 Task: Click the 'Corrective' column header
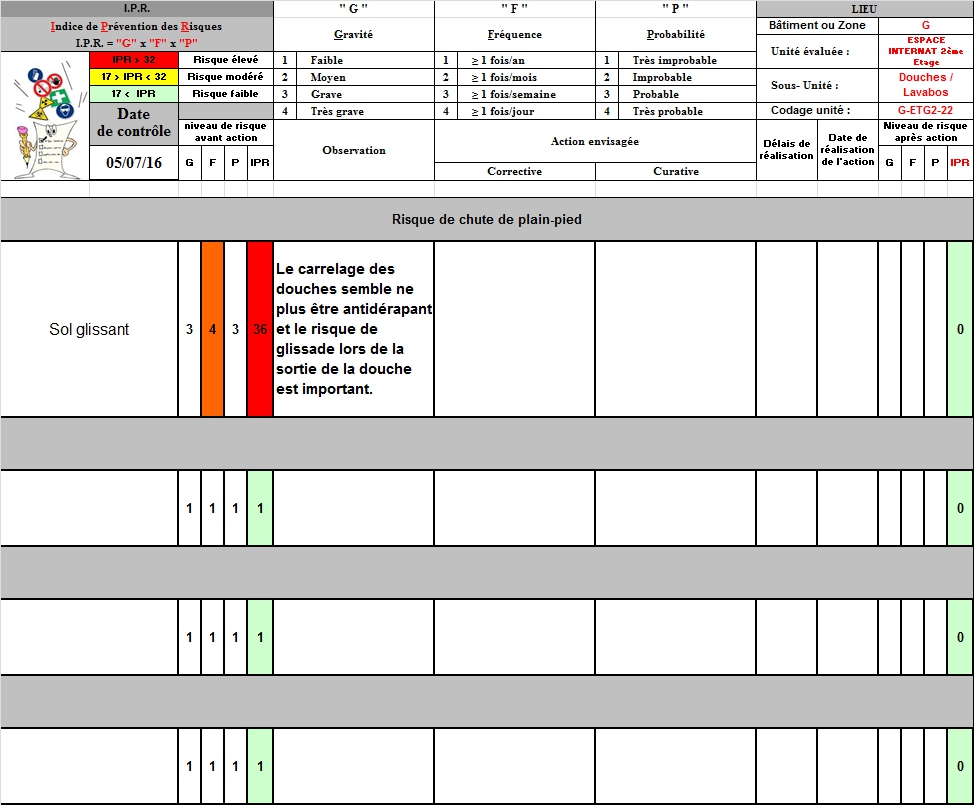pos(514,171)
